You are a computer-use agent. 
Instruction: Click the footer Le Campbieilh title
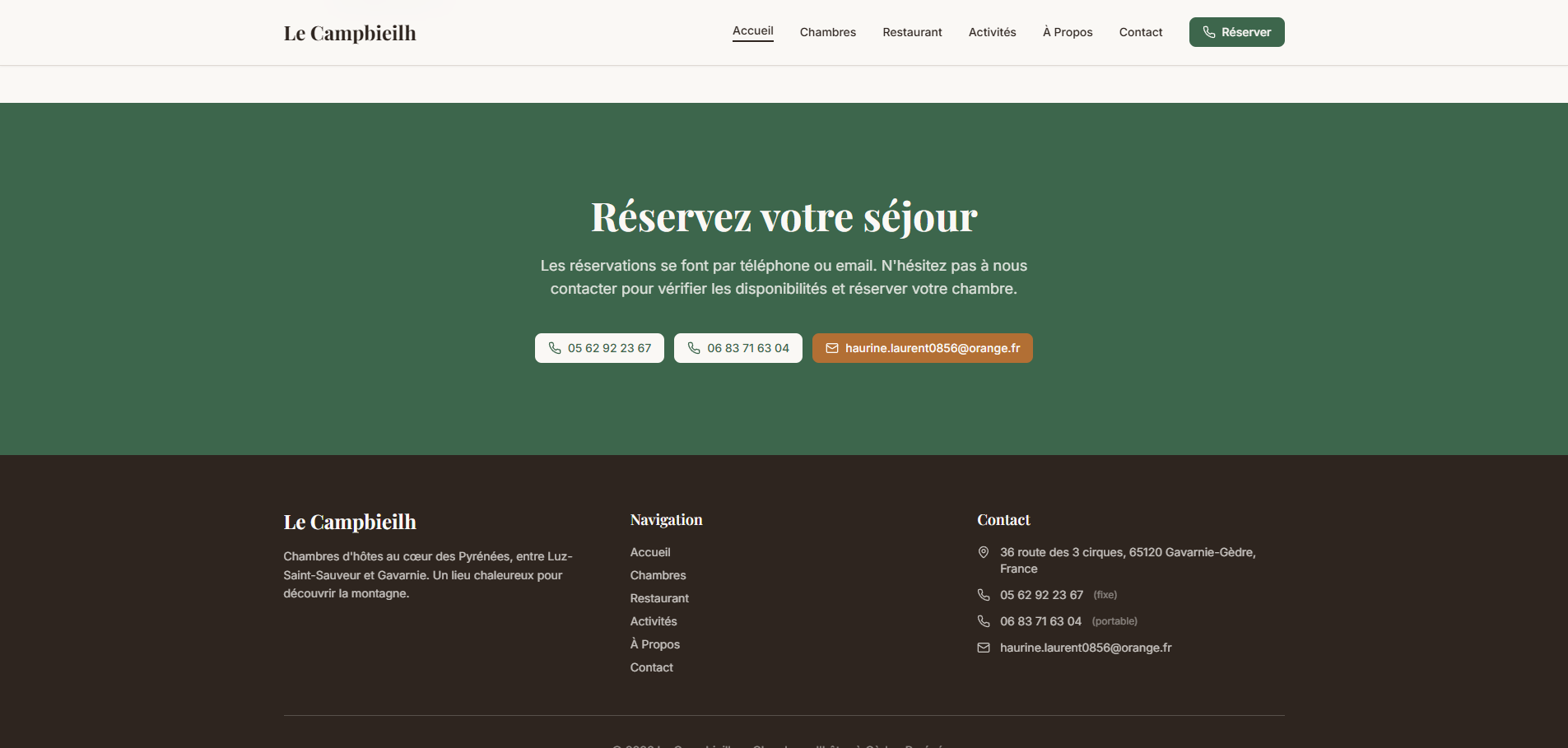[x=350, y=522]
